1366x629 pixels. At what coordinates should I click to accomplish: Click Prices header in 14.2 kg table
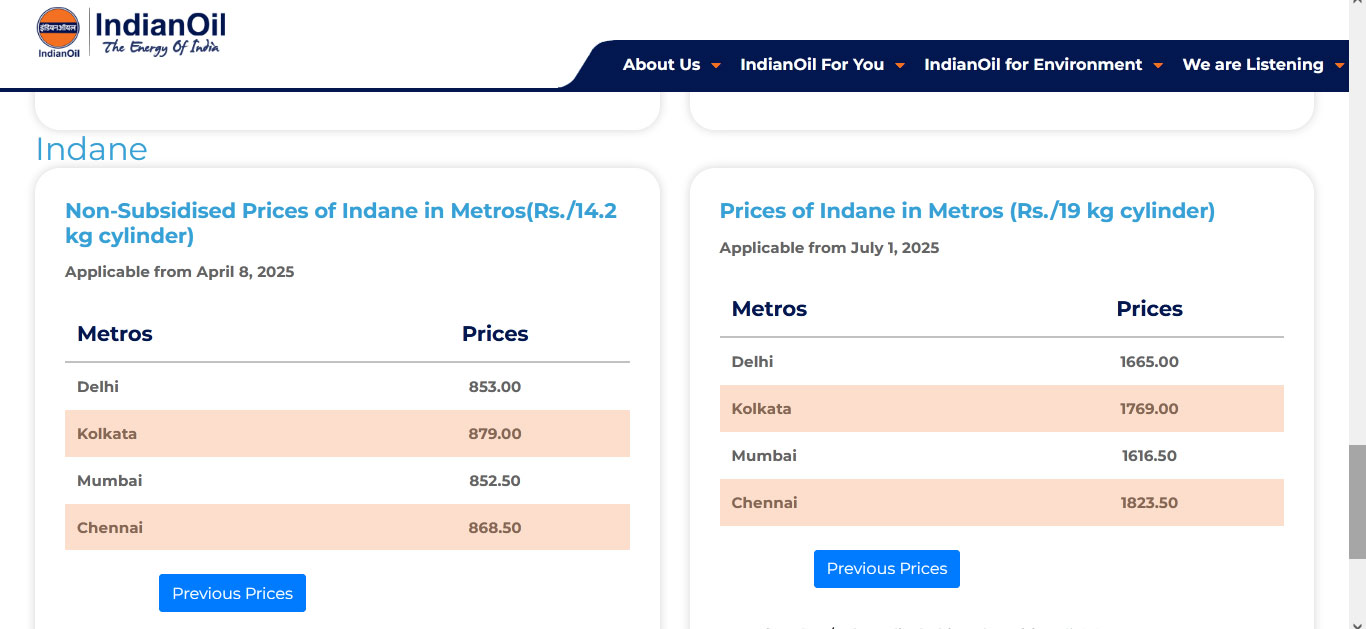click(495, 334)
